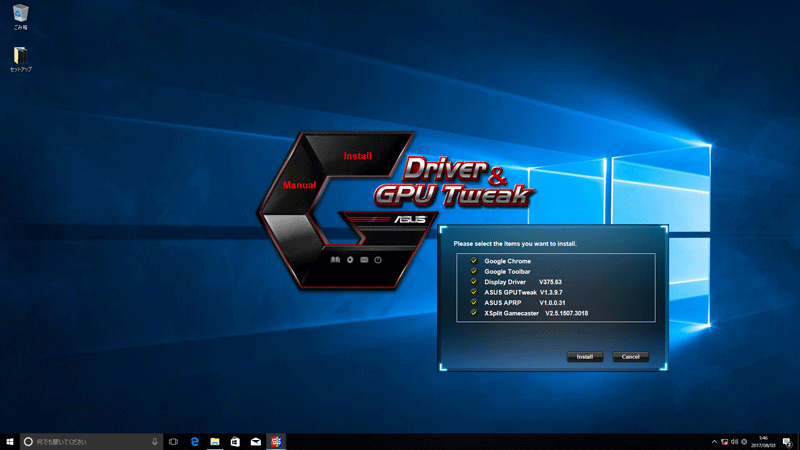Click the "V1.0.0.31" version text

[552, 303]
